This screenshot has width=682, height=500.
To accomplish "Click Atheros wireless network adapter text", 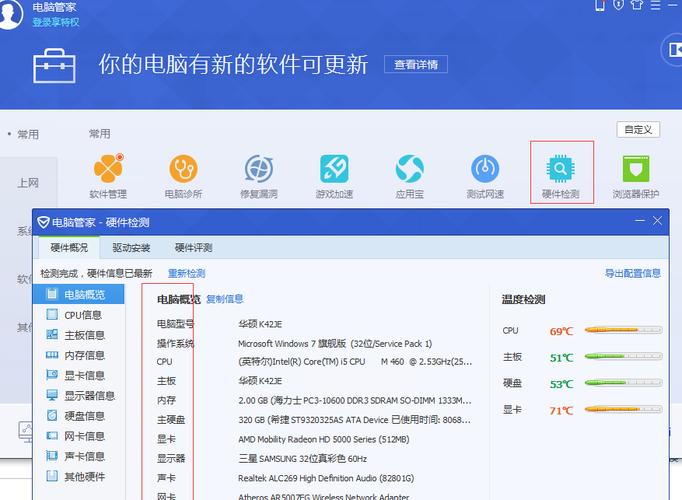I will (324, 497).
